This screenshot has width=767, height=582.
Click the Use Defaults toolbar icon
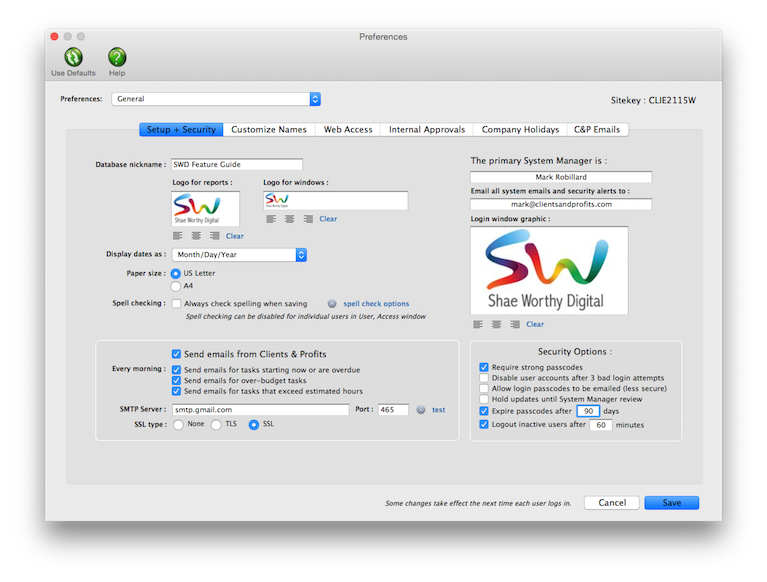pyautogui.click(x=72, y=58)
